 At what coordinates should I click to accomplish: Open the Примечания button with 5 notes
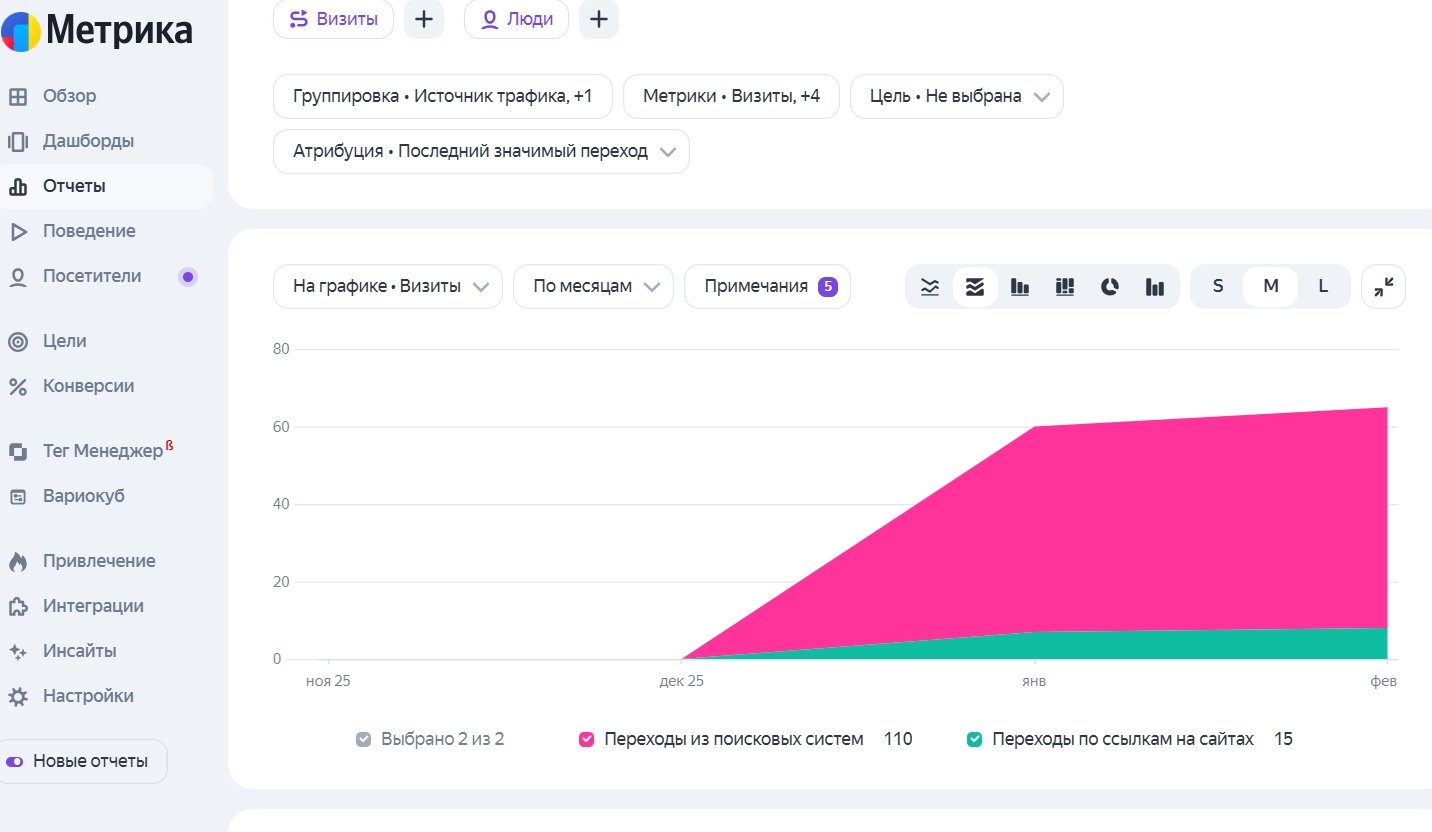[767, 287]
